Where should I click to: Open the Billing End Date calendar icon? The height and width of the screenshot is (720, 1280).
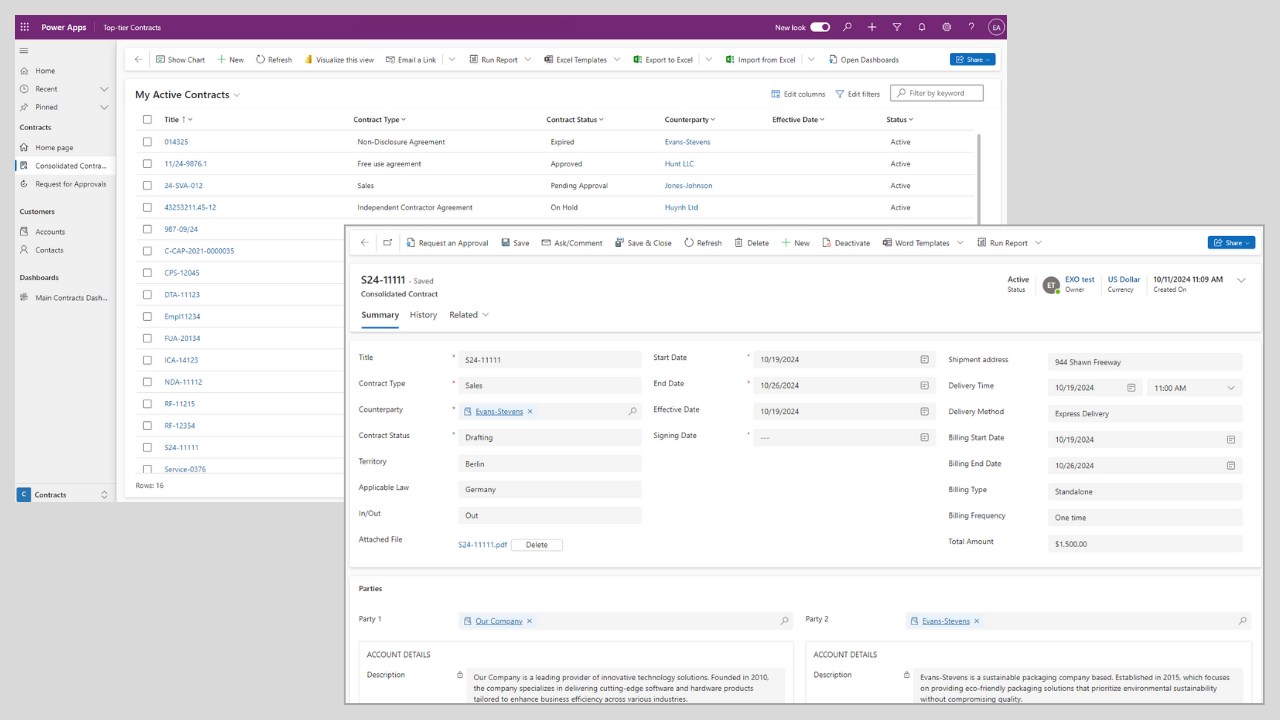click(1231, 465)
